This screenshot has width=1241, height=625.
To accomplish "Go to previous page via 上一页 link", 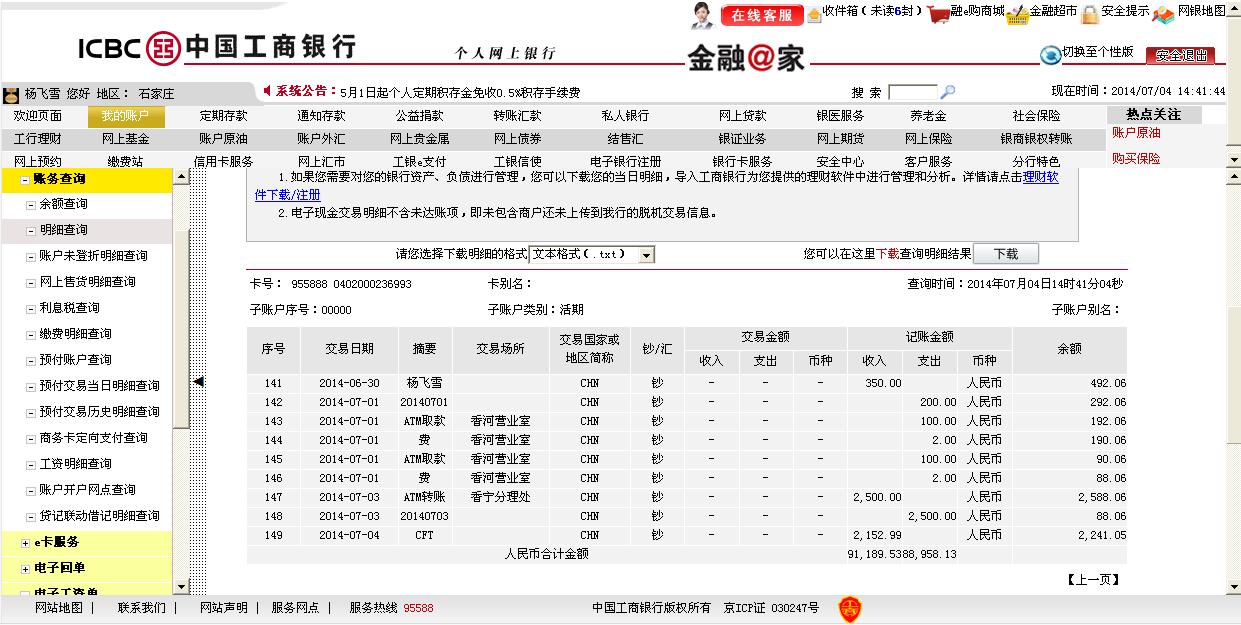I will (x=1093, y=579).
